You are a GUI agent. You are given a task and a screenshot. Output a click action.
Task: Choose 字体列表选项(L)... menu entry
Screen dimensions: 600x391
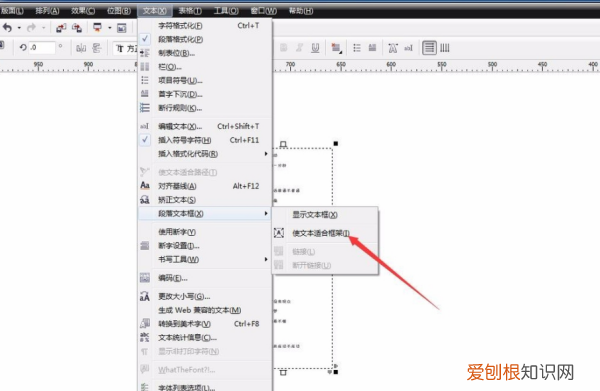pos(205,387)
